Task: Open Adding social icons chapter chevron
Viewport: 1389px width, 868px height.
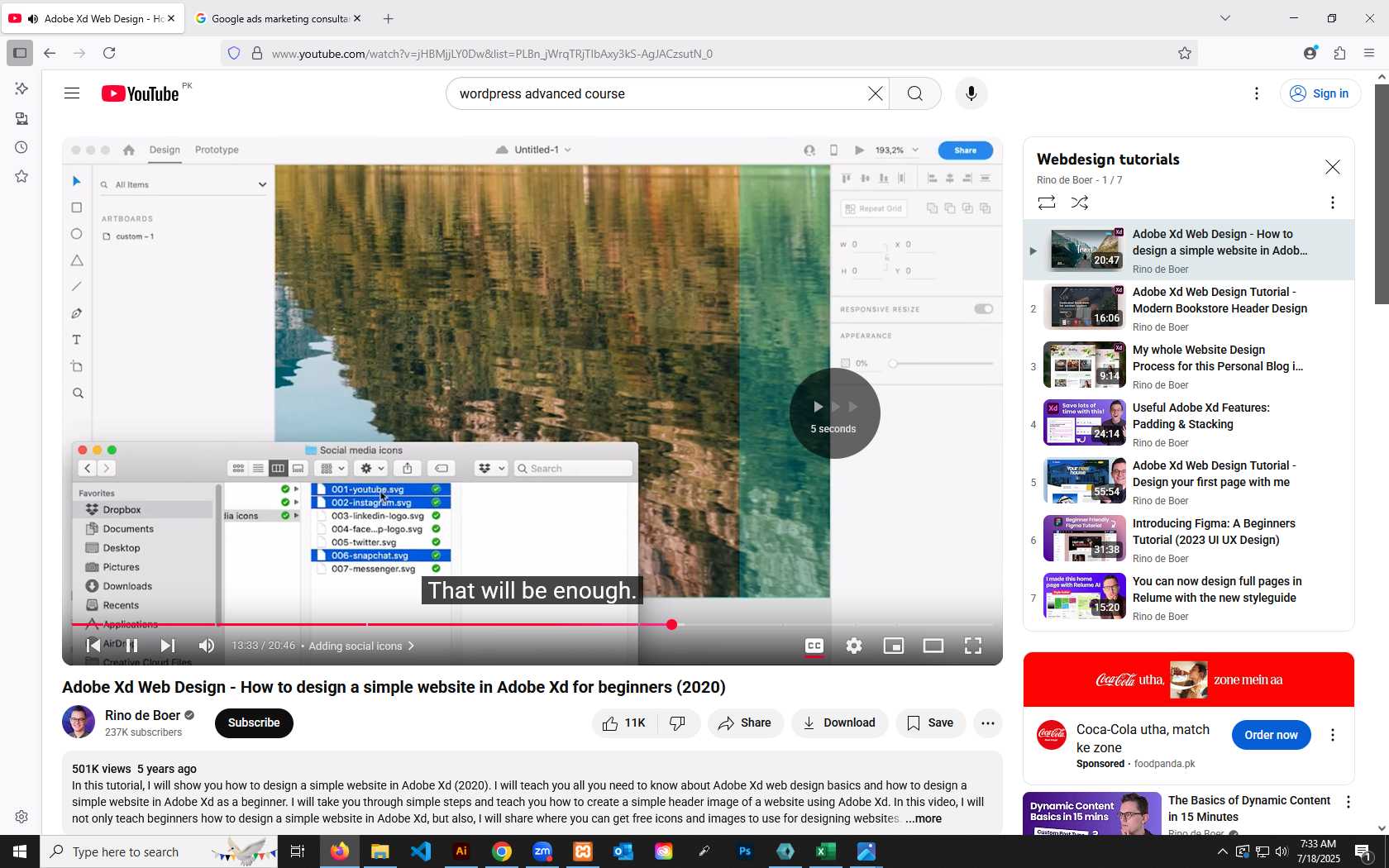Action: point(411,646)
